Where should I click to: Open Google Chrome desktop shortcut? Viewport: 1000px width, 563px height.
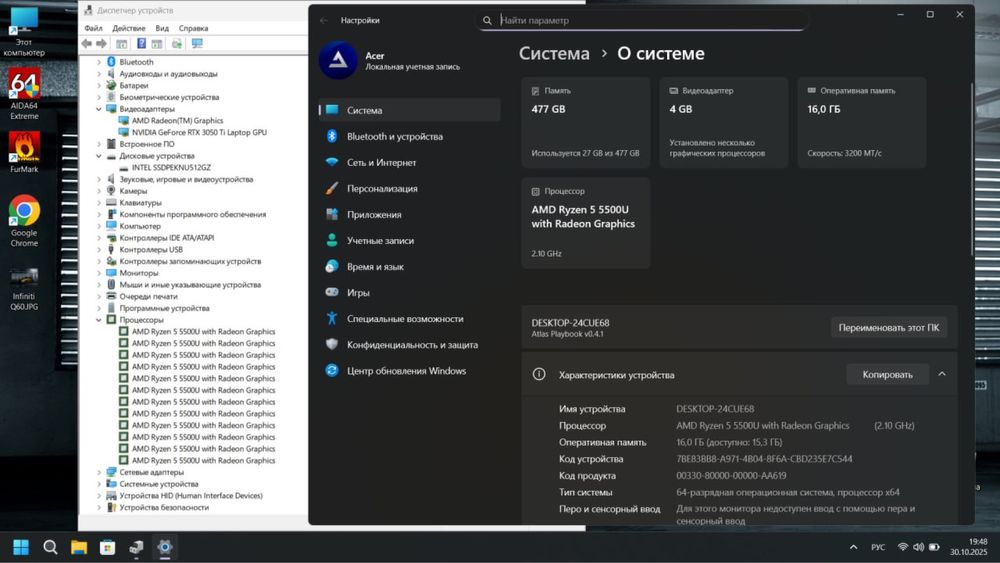point(24,221)
